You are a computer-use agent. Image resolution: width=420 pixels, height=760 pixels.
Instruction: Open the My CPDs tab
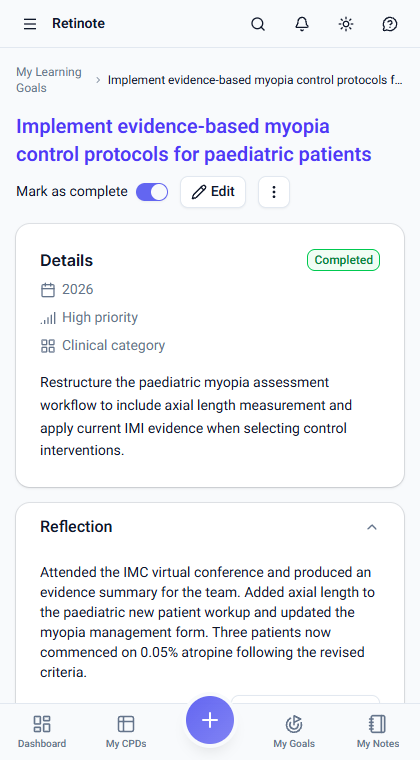click(126, 731)
